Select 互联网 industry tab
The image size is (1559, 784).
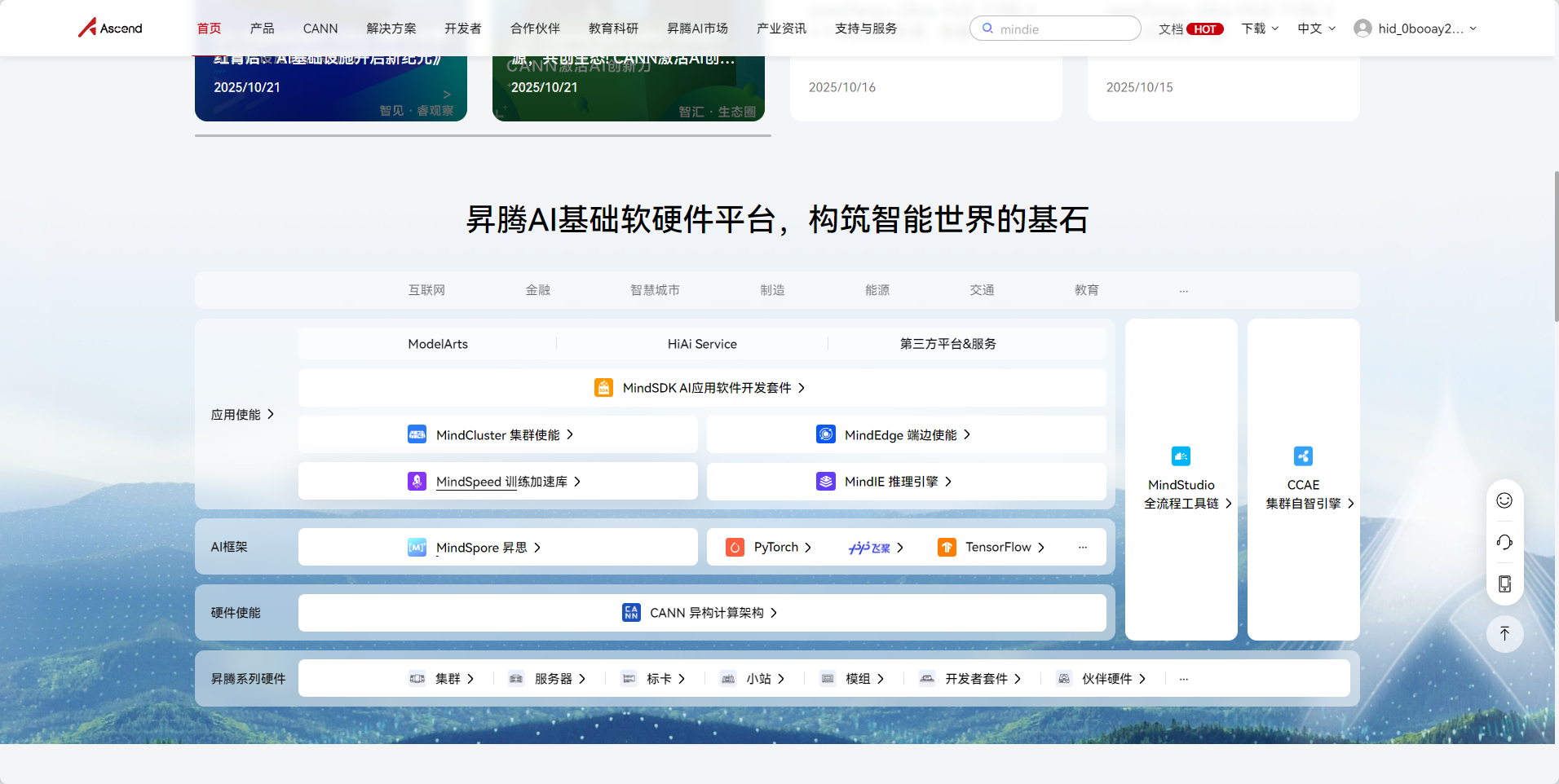click(426, 290)
